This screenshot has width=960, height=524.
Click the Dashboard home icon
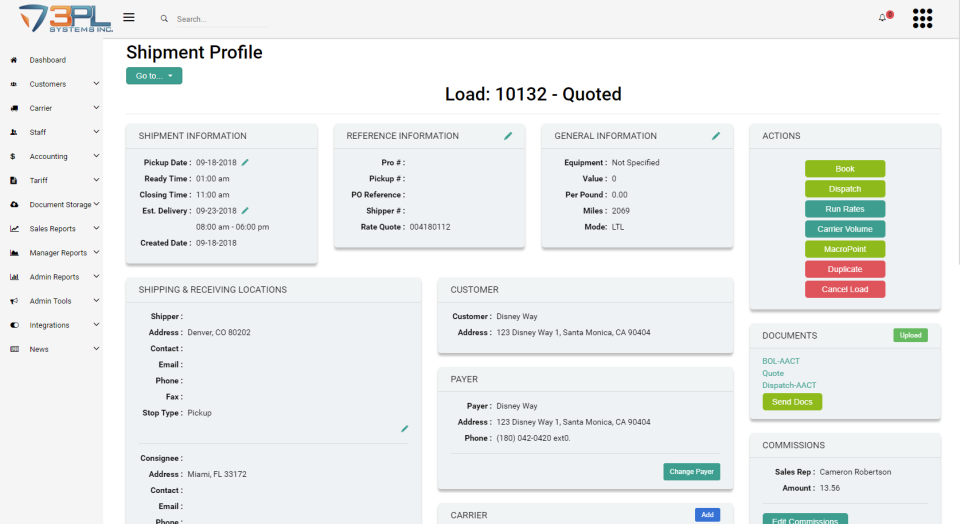pyautogui.click(x=13, y=60)
